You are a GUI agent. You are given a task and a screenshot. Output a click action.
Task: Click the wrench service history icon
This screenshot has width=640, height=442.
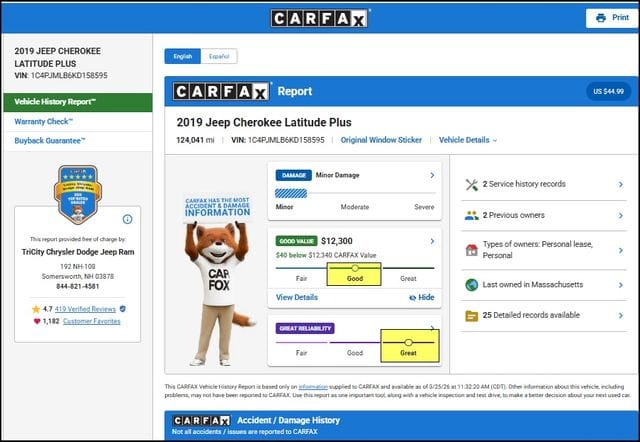coord(471,184)
